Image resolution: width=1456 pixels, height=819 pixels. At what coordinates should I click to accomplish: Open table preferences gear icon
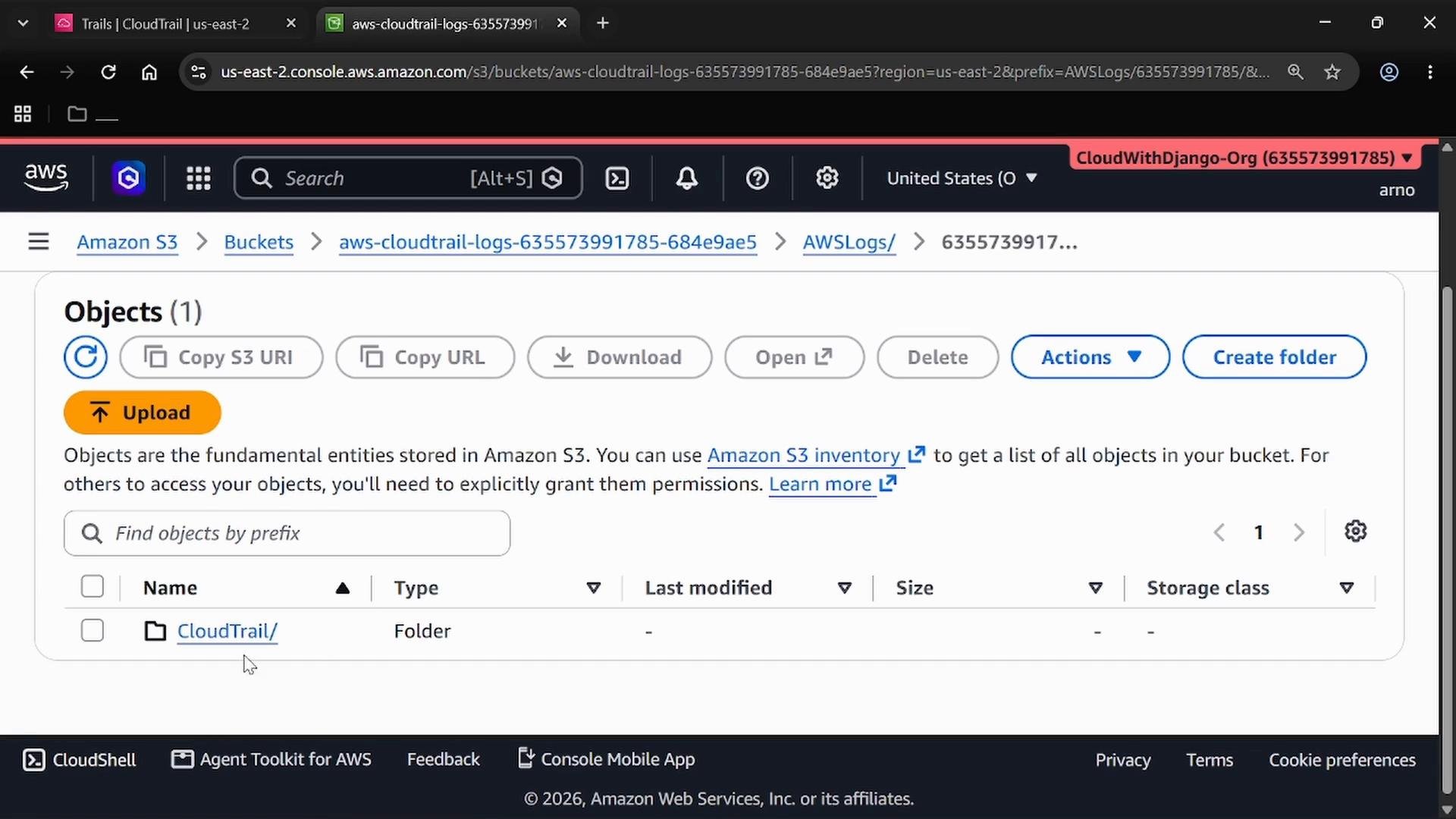pyautogui.click(x=1356, y=532)
